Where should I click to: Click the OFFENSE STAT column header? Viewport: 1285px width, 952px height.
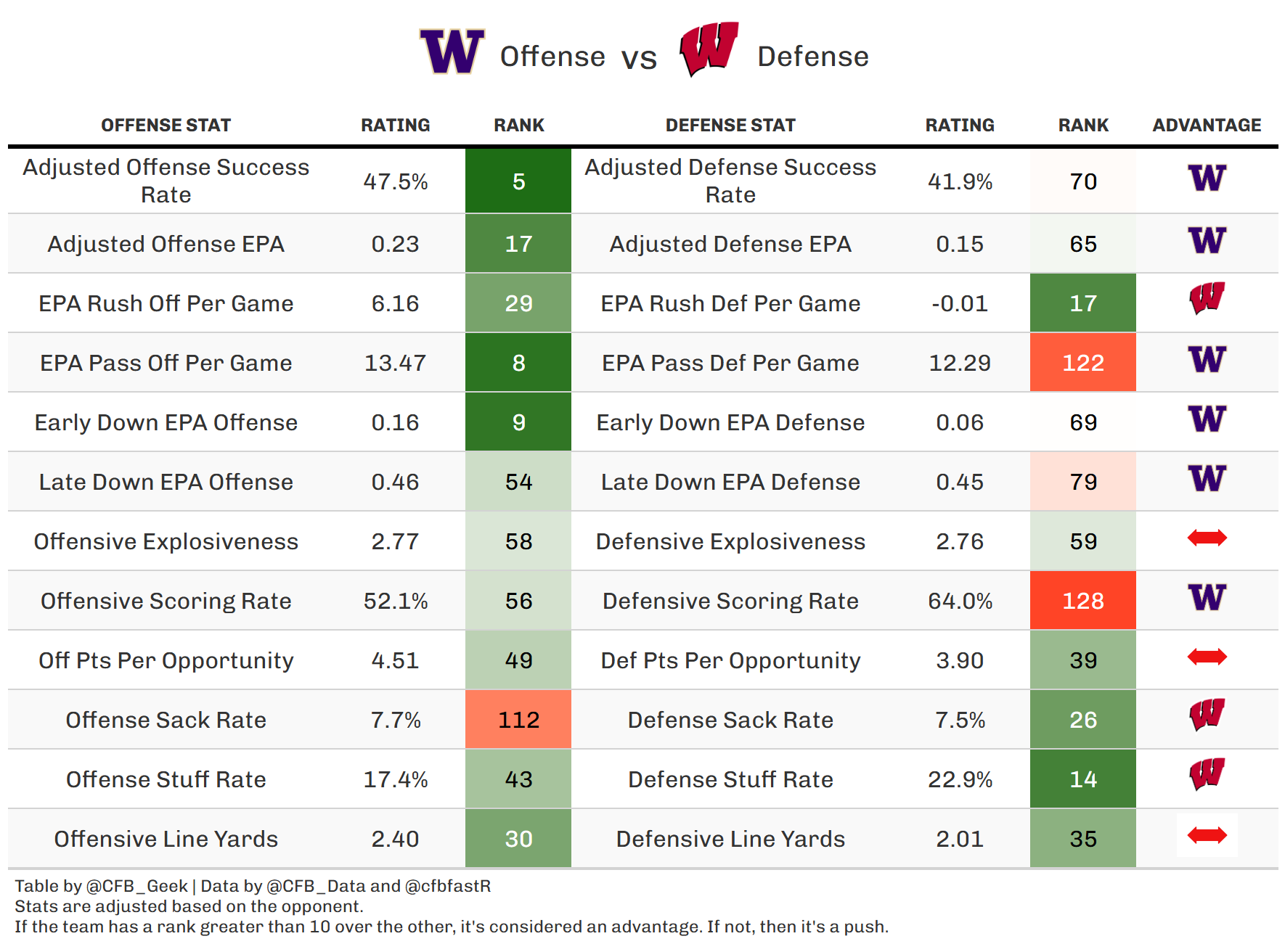pos(166,126)
